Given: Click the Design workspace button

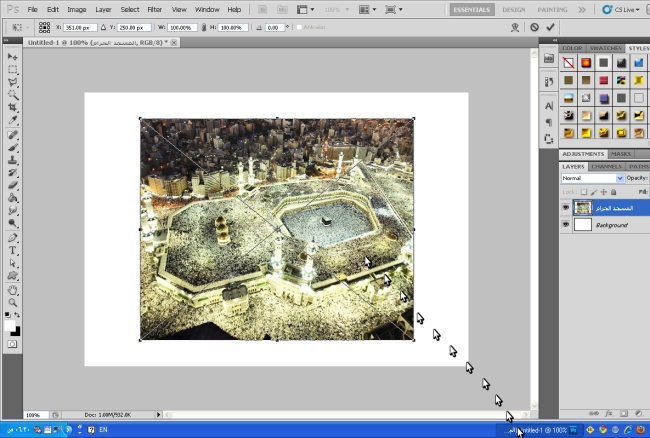Looking at the screenshot, I should pos(514,10).
